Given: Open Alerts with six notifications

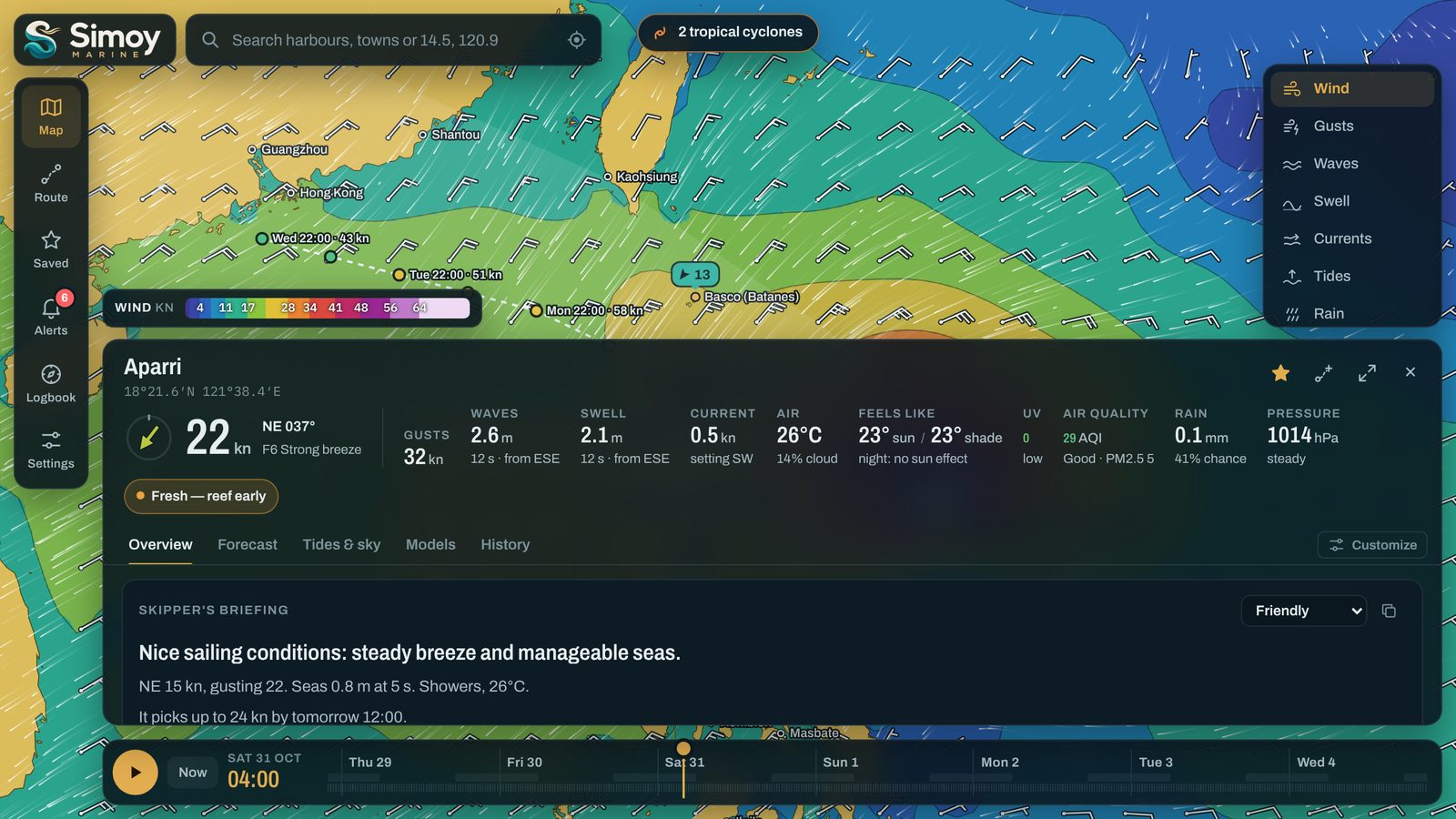Looking at the screenshot, I should click(51, 317).
